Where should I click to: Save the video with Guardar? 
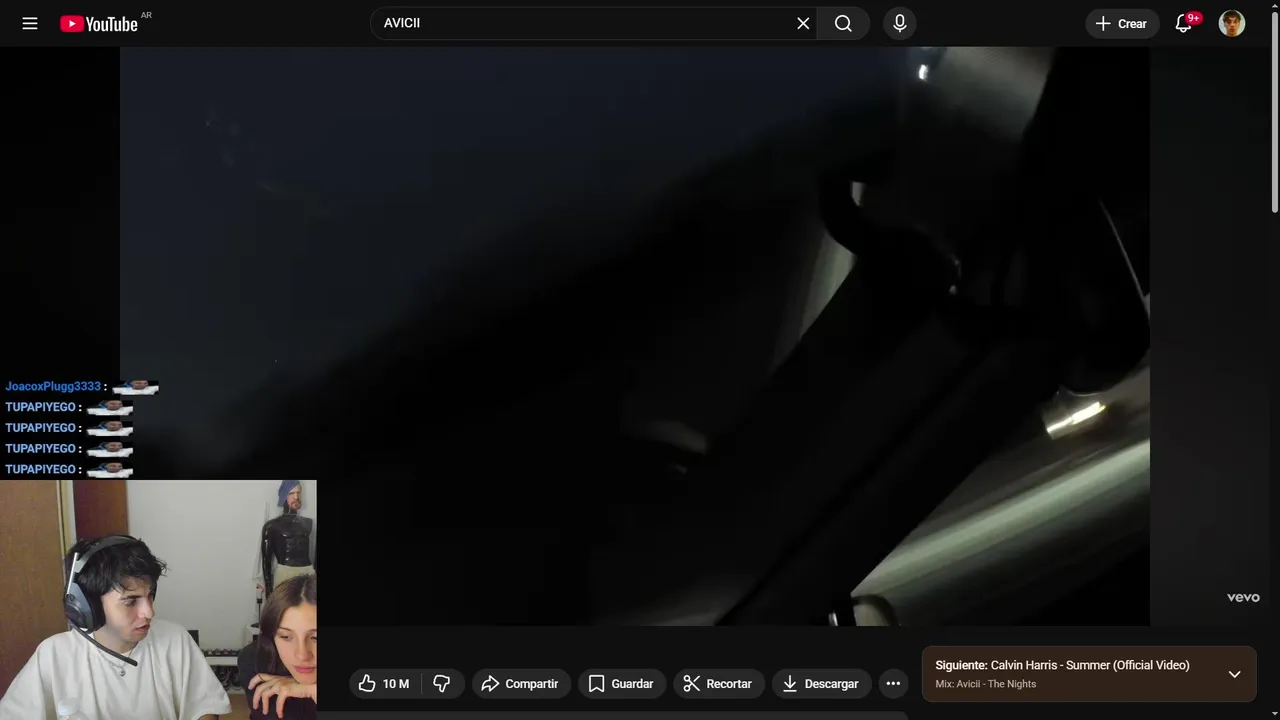622,683
